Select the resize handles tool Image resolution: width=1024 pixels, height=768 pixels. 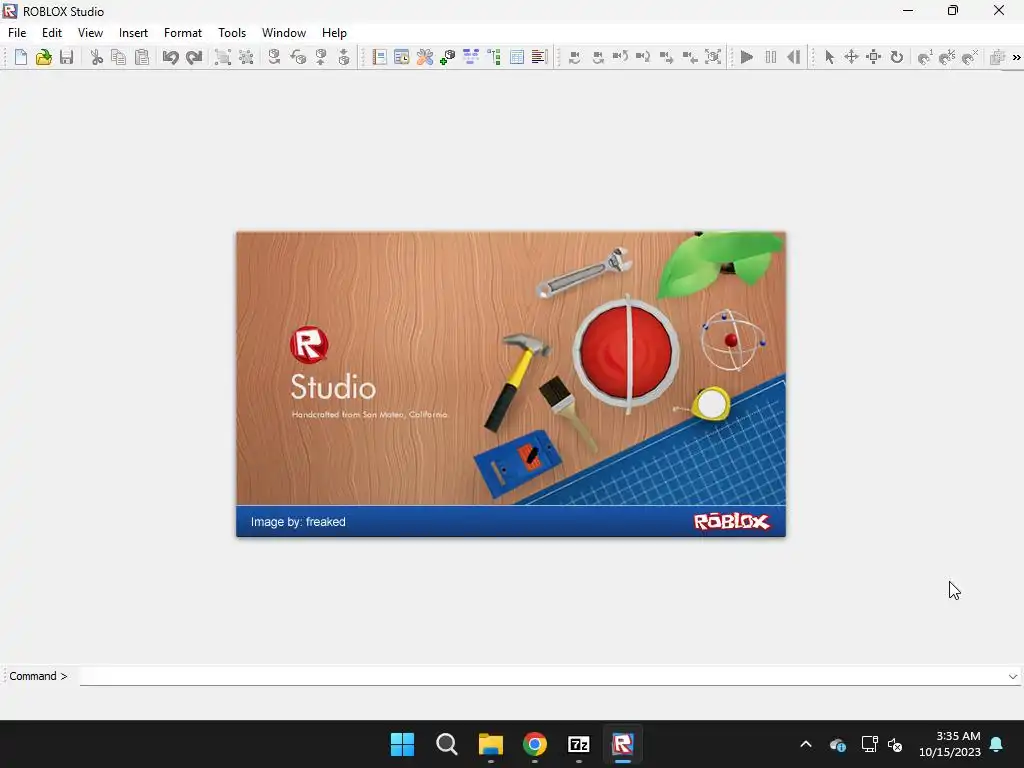coord(874,57)
